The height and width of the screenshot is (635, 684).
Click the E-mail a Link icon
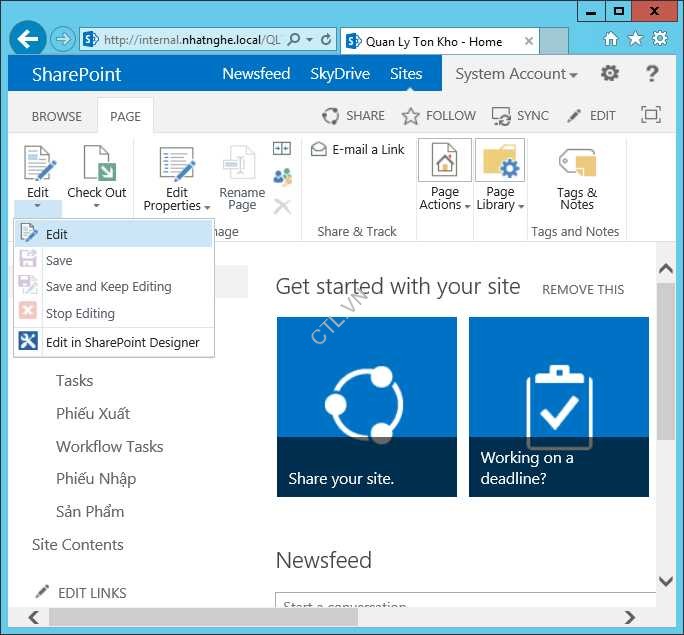point(319,149)
